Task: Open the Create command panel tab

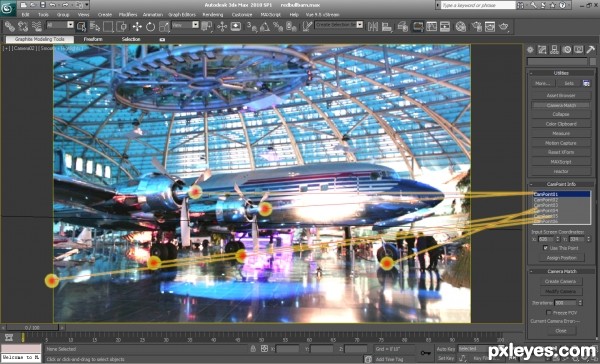Action: click(530, 49)
